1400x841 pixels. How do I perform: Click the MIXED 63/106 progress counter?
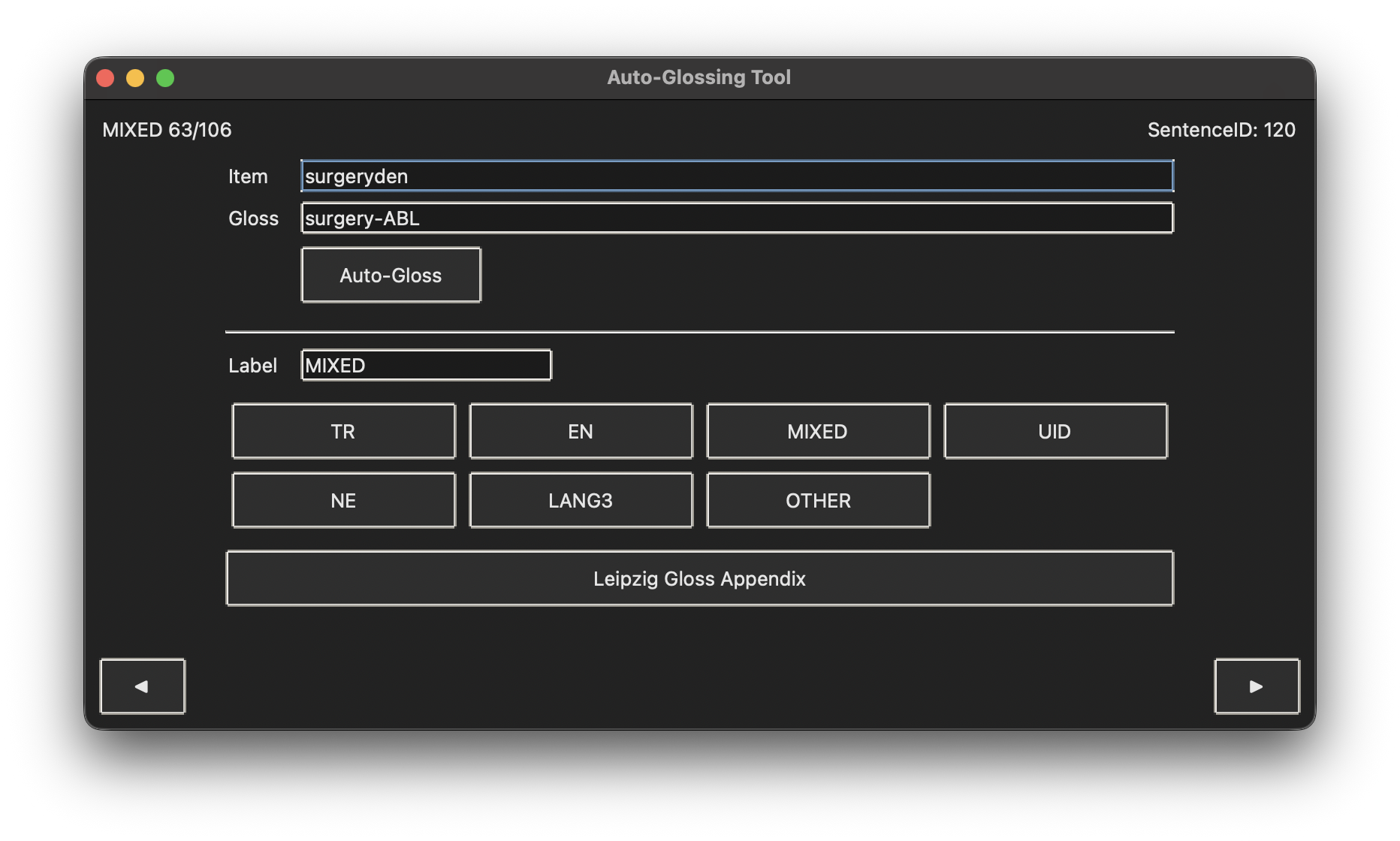tap(167, 130)
